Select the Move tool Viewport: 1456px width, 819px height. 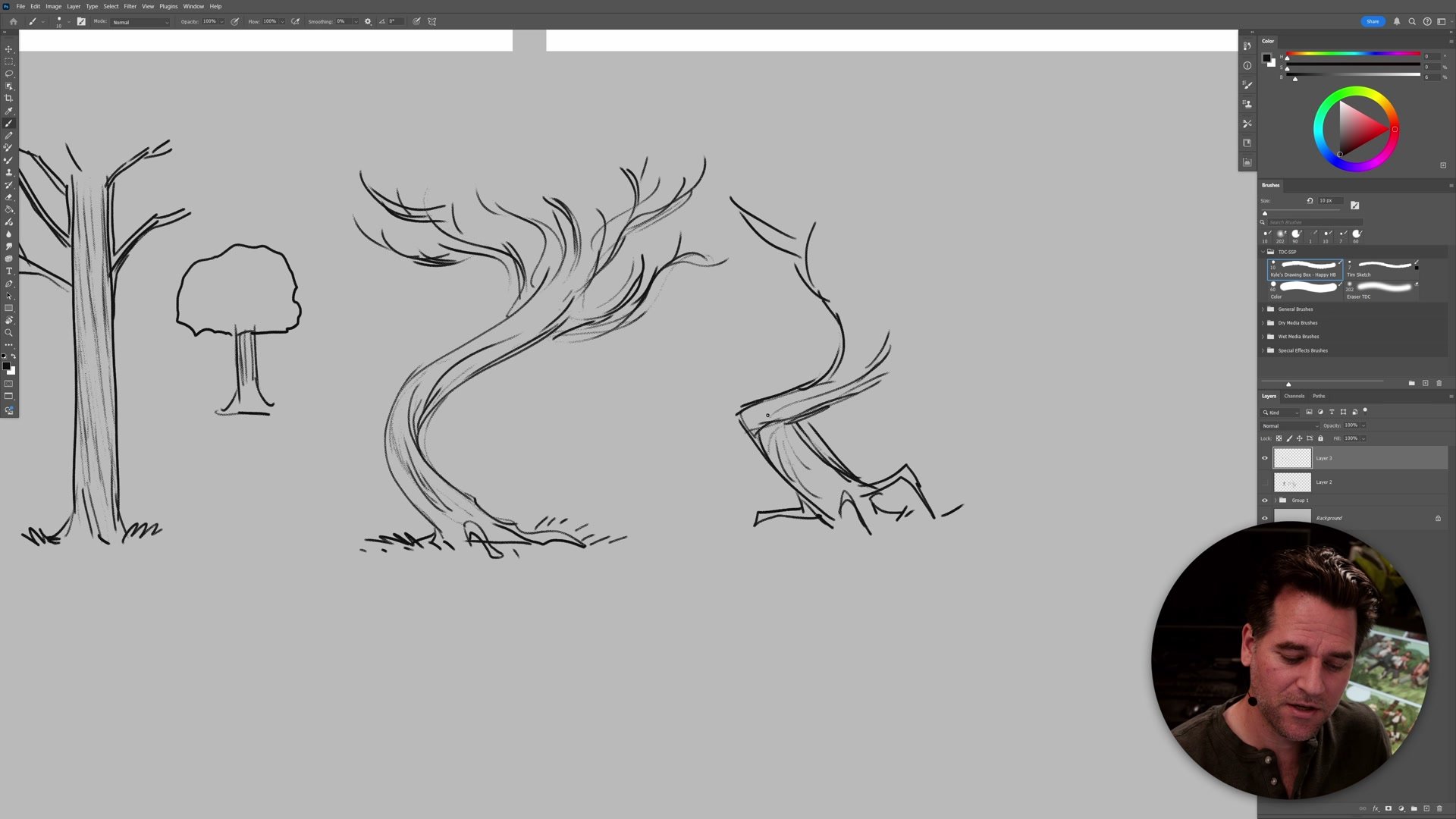pyautogui.click(x=9, y=49)
